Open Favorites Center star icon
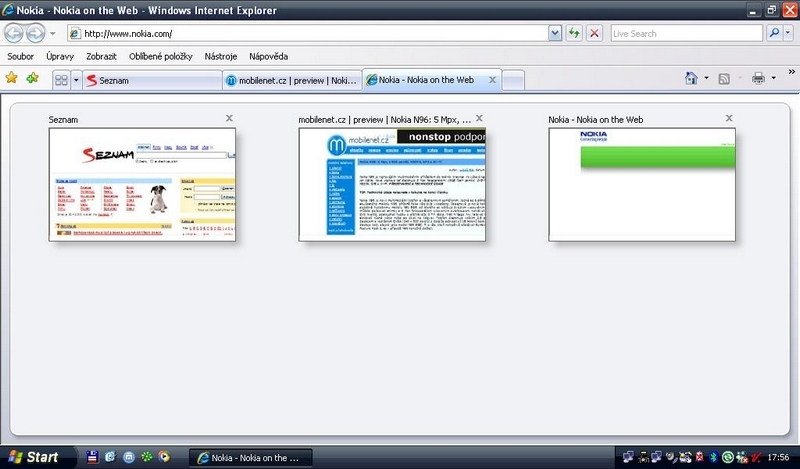The height and width of the screenshot is (469, 800). (12, 78)
